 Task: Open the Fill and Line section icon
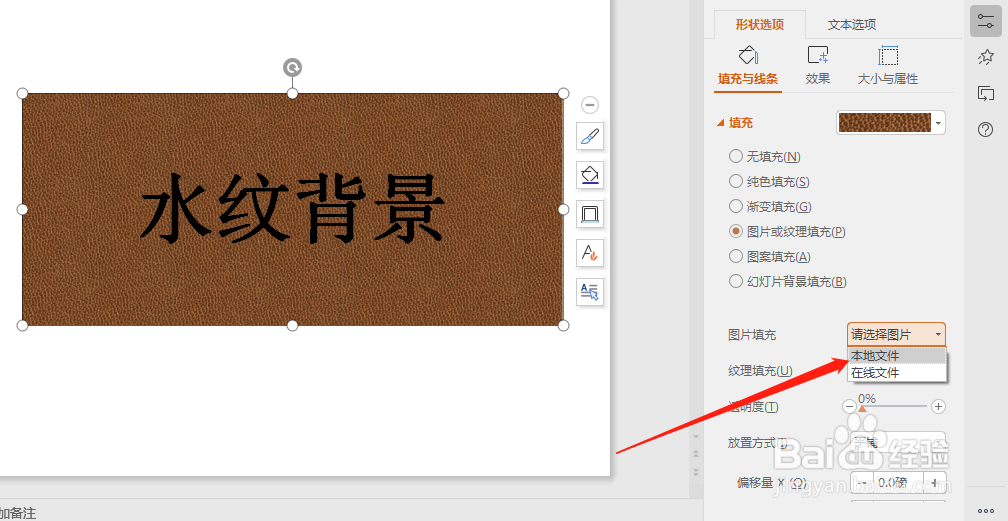pos(748,55)
